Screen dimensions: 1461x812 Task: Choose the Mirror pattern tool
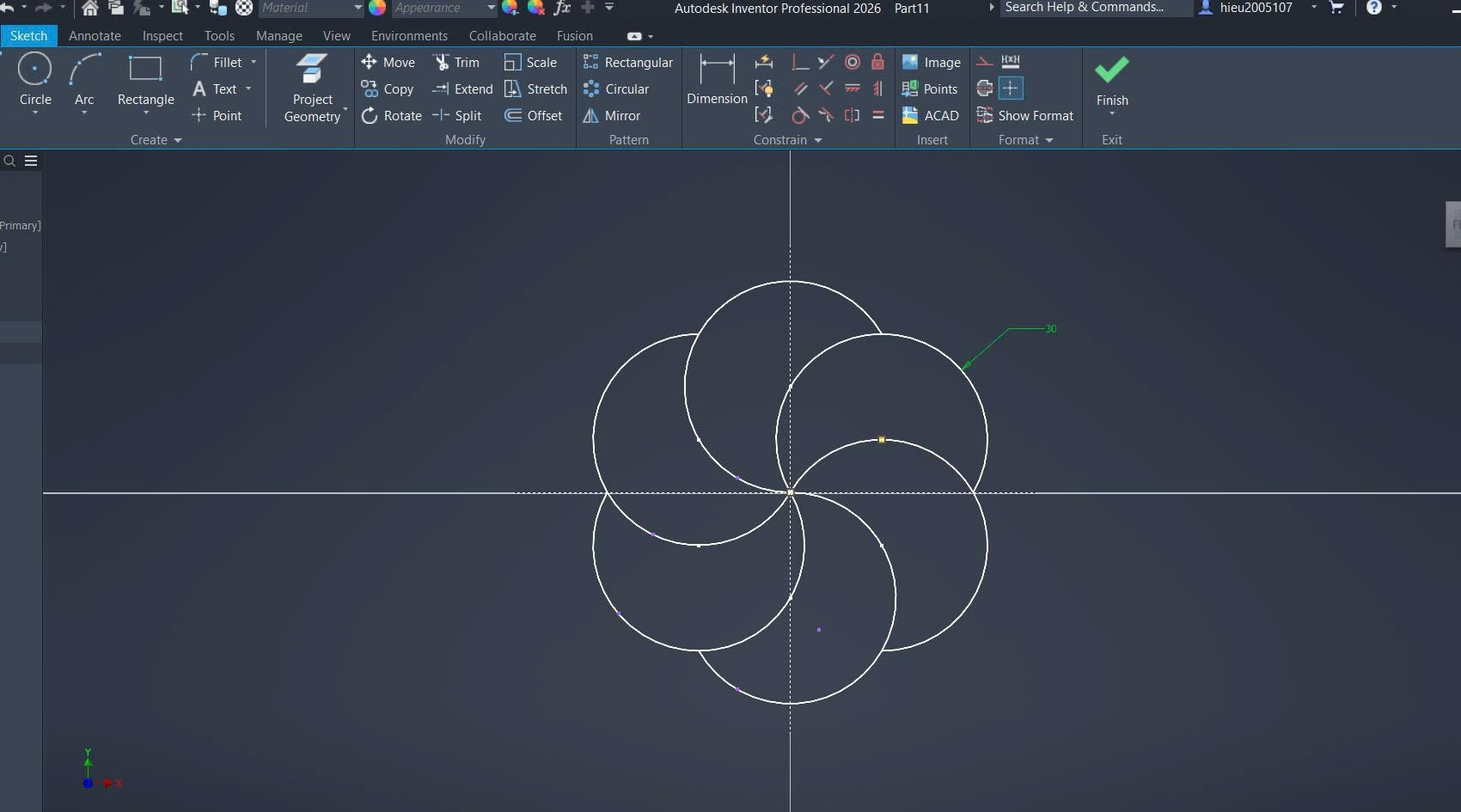[x=612, y=116]
